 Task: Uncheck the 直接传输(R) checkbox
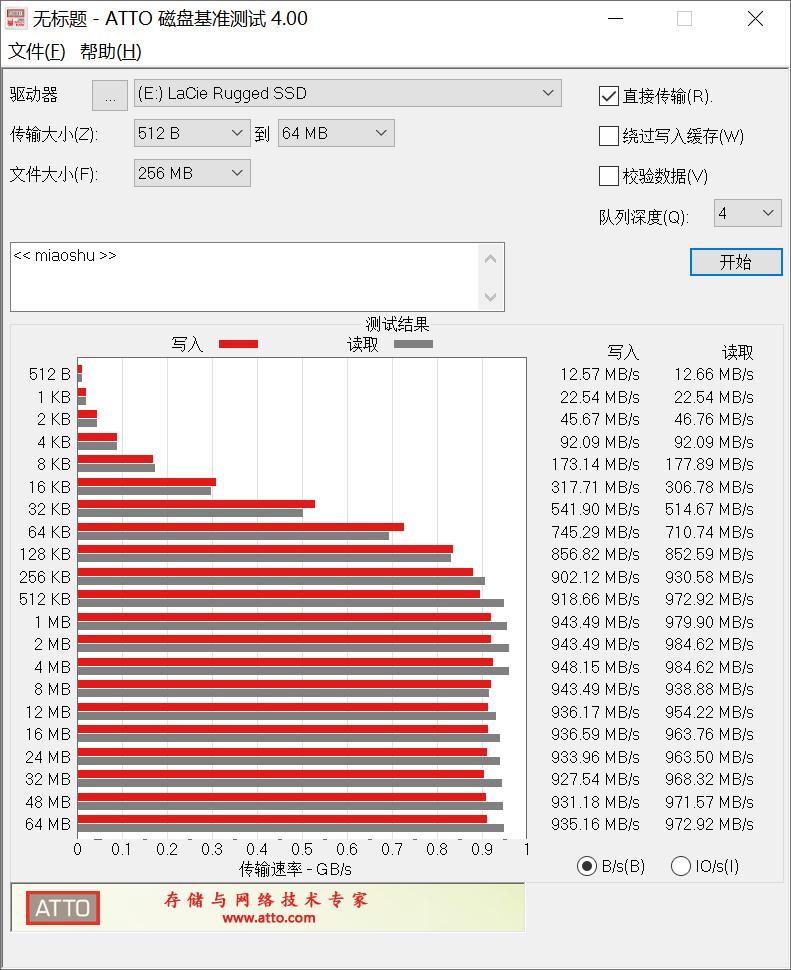click(609, 96)
